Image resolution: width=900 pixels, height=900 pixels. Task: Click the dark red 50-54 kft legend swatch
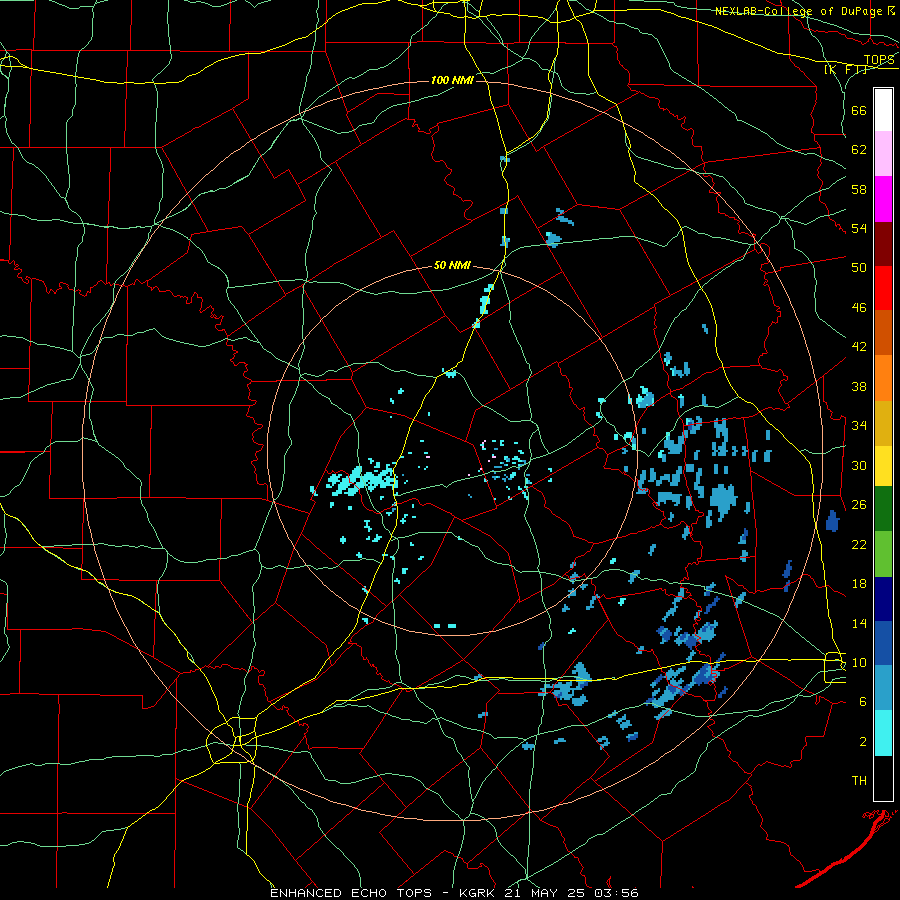[x=883, y=244]
